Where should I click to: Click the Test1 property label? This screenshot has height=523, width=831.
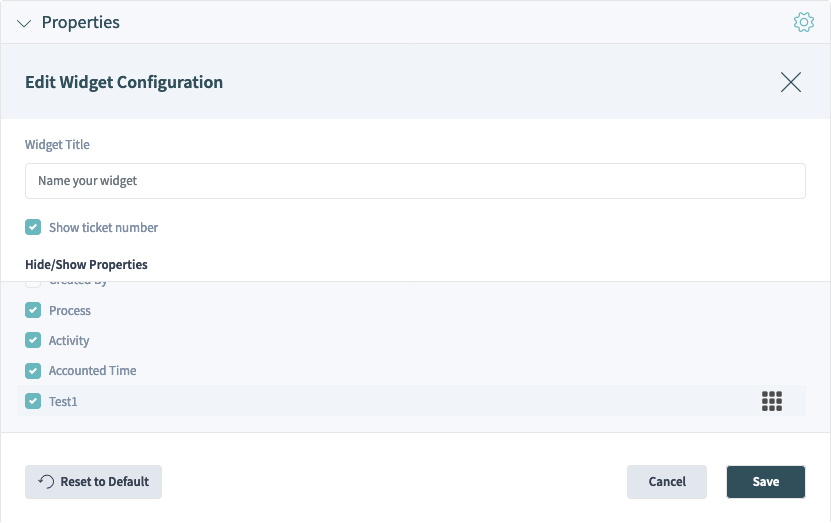63,402
